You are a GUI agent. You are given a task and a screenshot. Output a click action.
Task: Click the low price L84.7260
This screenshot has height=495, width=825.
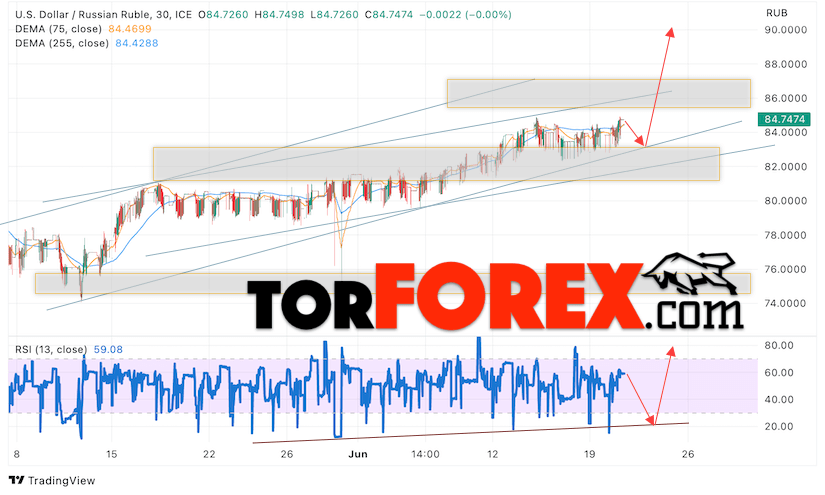click(335, 15)
